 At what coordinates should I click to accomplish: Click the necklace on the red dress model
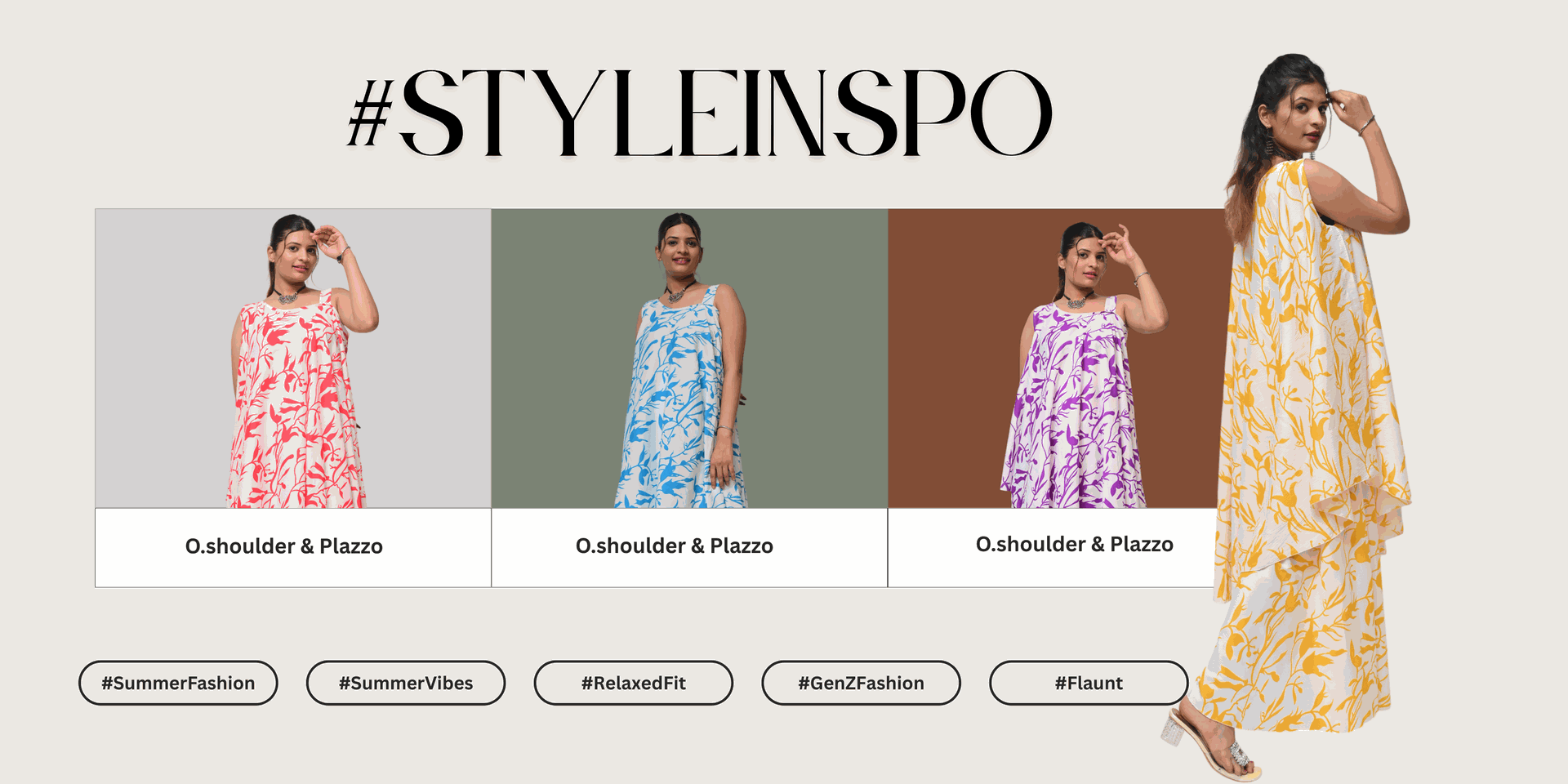pyautogui.click(x=287, y=295)
